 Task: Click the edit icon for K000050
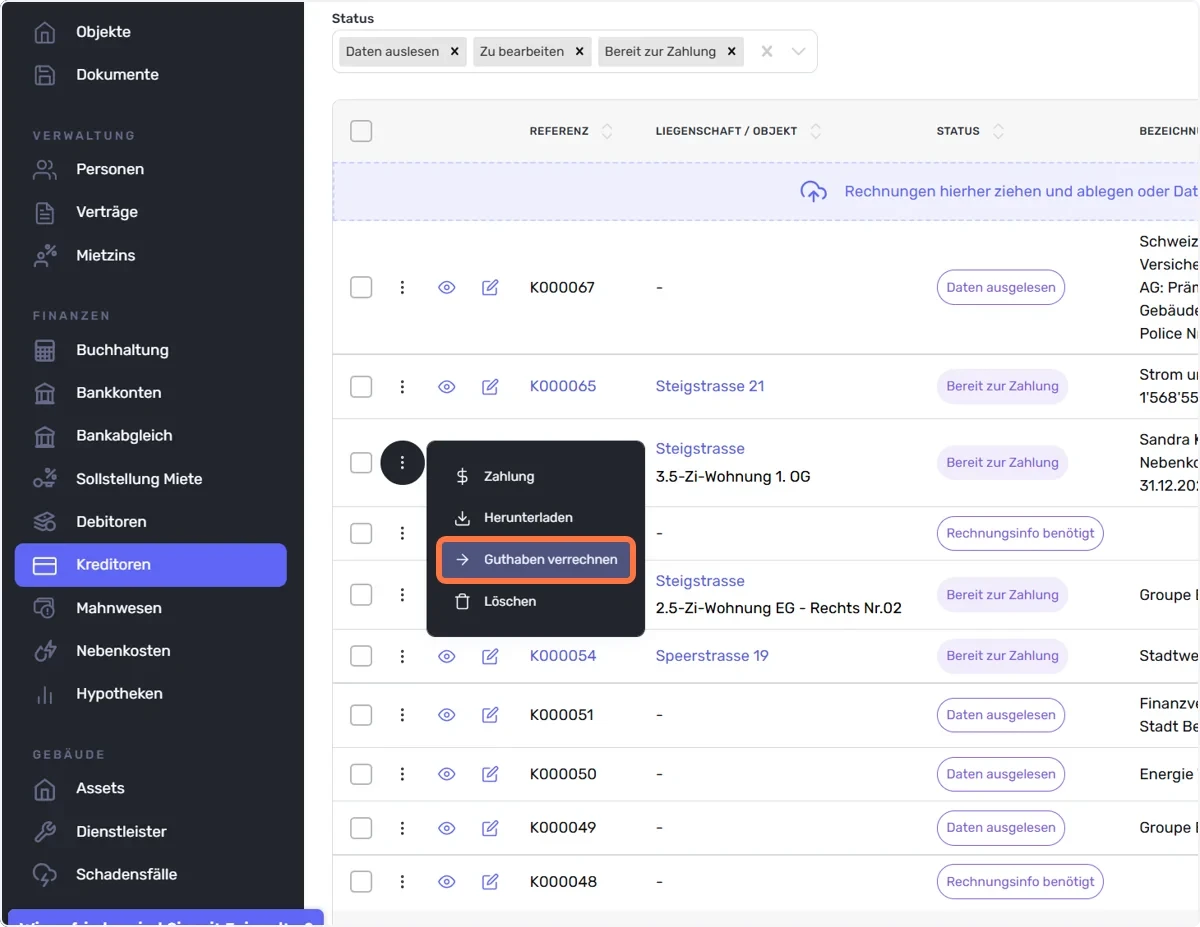click(x=490, y=774)
